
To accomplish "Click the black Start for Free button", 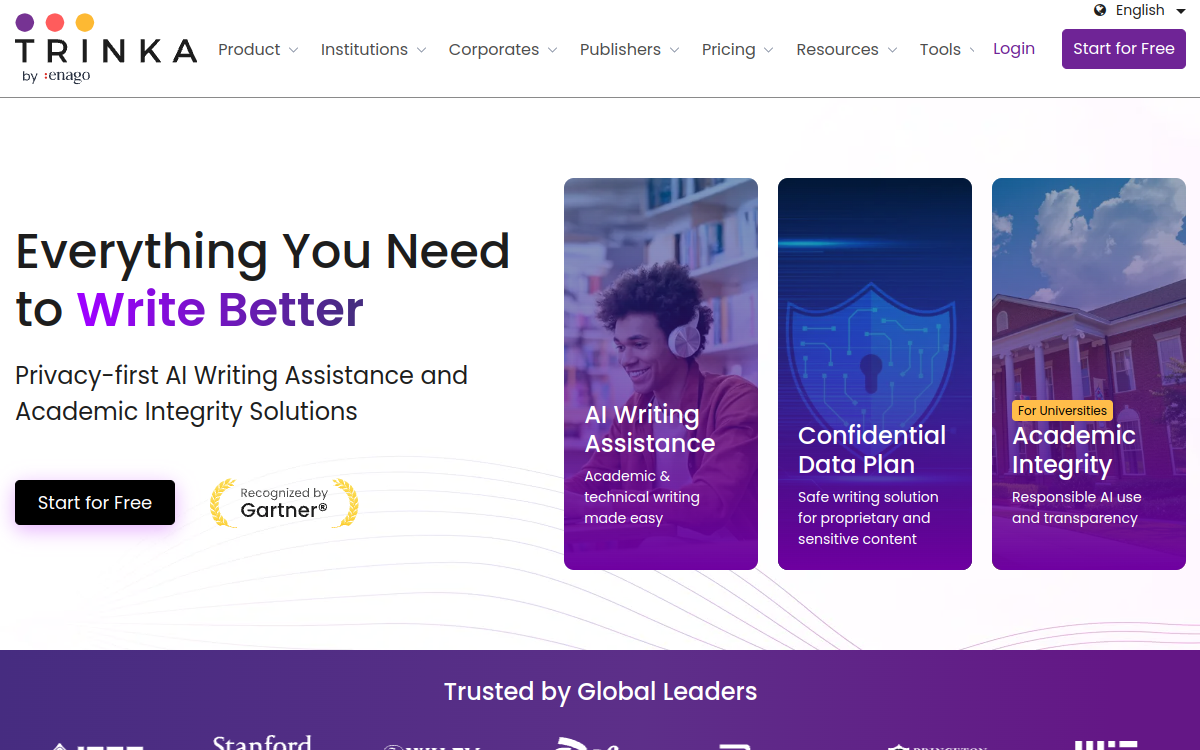I will coord(95,502).
